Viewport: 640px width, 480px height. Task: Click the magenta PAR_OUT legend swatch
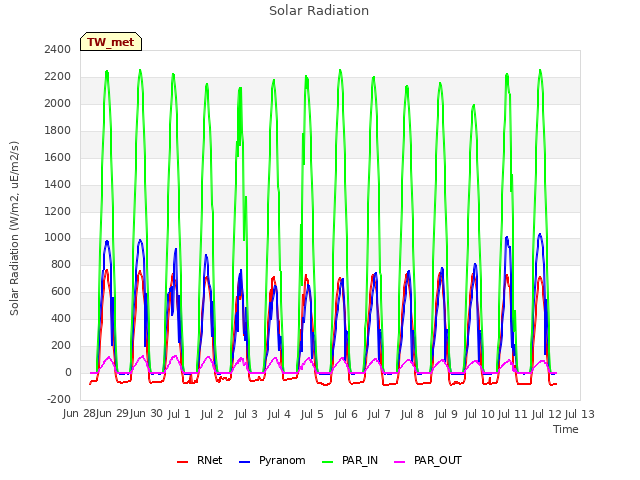(400, 462)
